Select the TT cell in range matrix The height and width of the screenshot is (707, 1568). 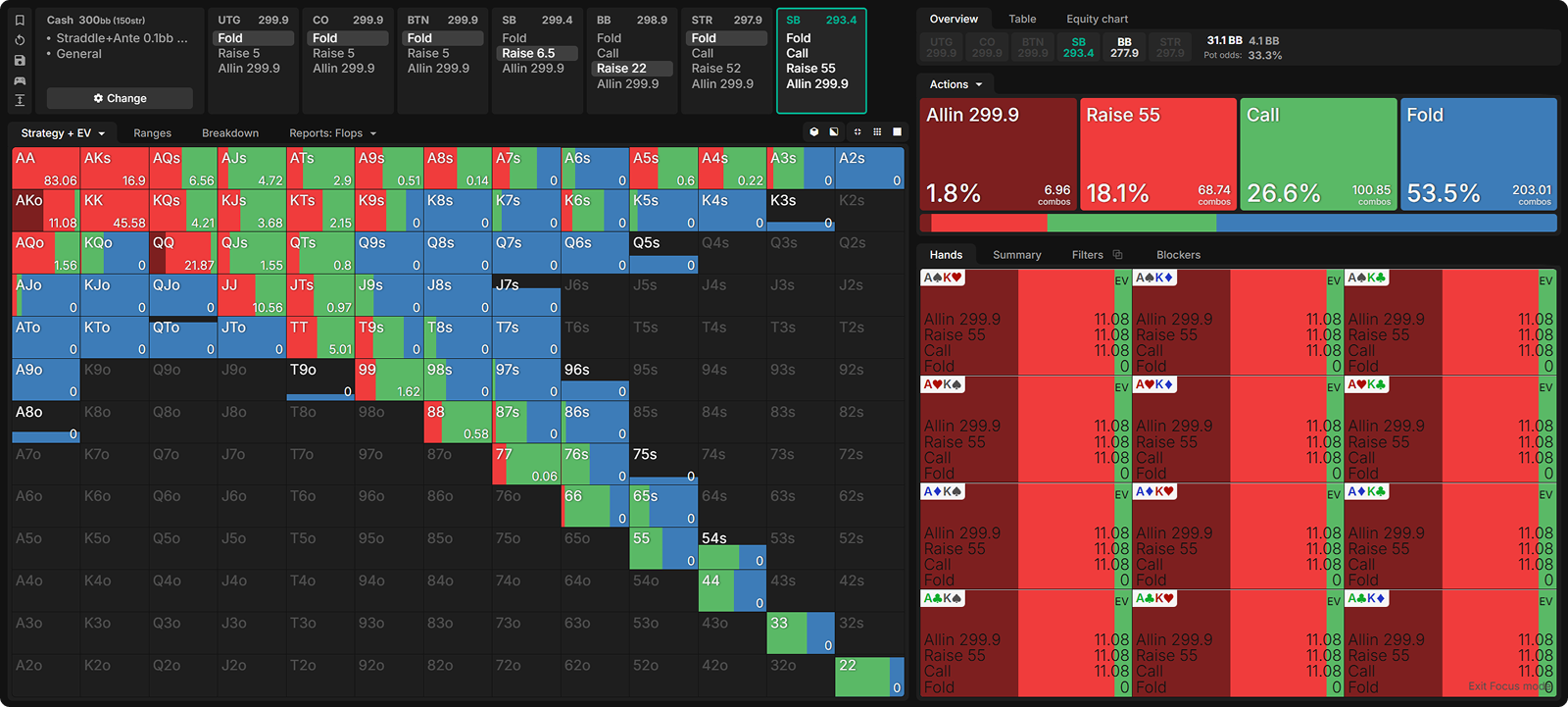(319, 336)
